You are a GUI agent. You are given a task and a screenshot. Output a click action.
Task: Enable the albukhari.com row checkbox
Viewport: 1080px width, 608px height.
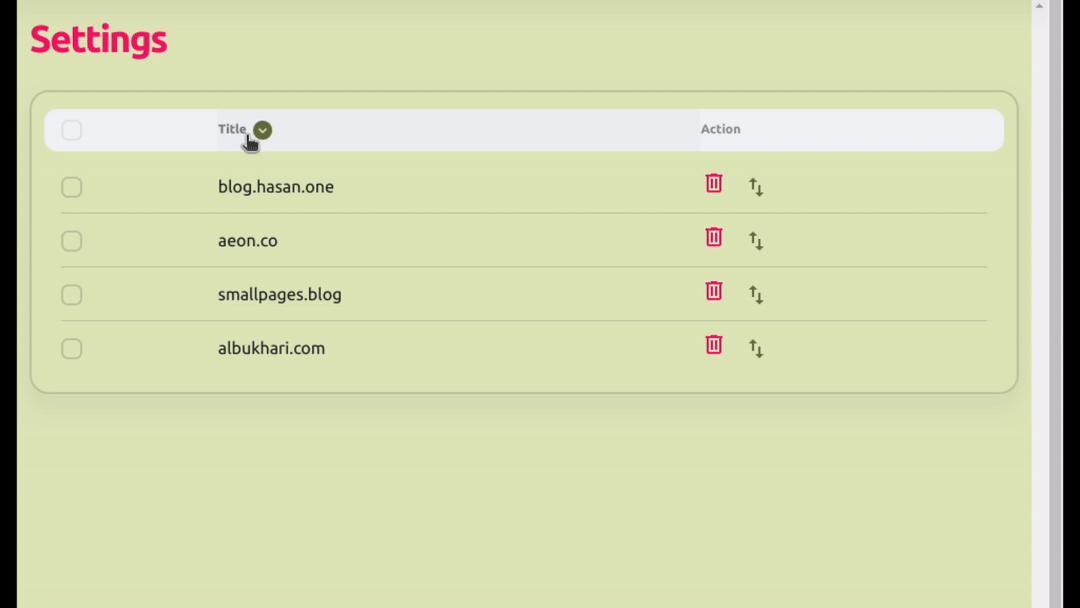pyautogui.click(x=72, y=349)
